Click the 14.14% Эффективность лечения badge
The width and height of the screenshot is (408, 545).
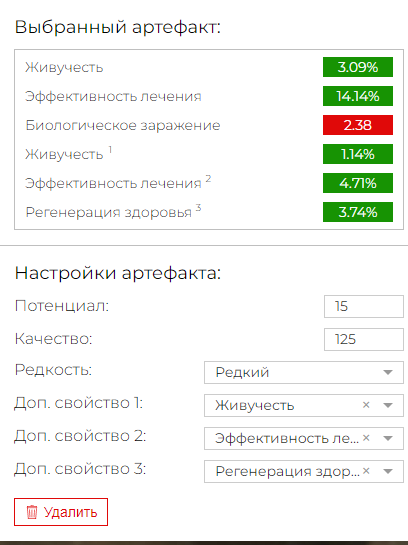click(358, 96)
